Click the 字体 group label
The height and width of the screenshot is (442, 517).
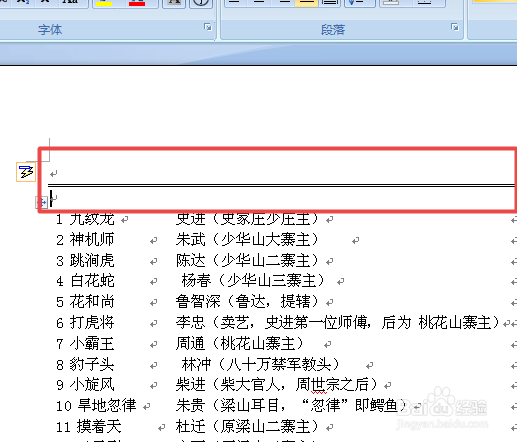tap(50, 30)
